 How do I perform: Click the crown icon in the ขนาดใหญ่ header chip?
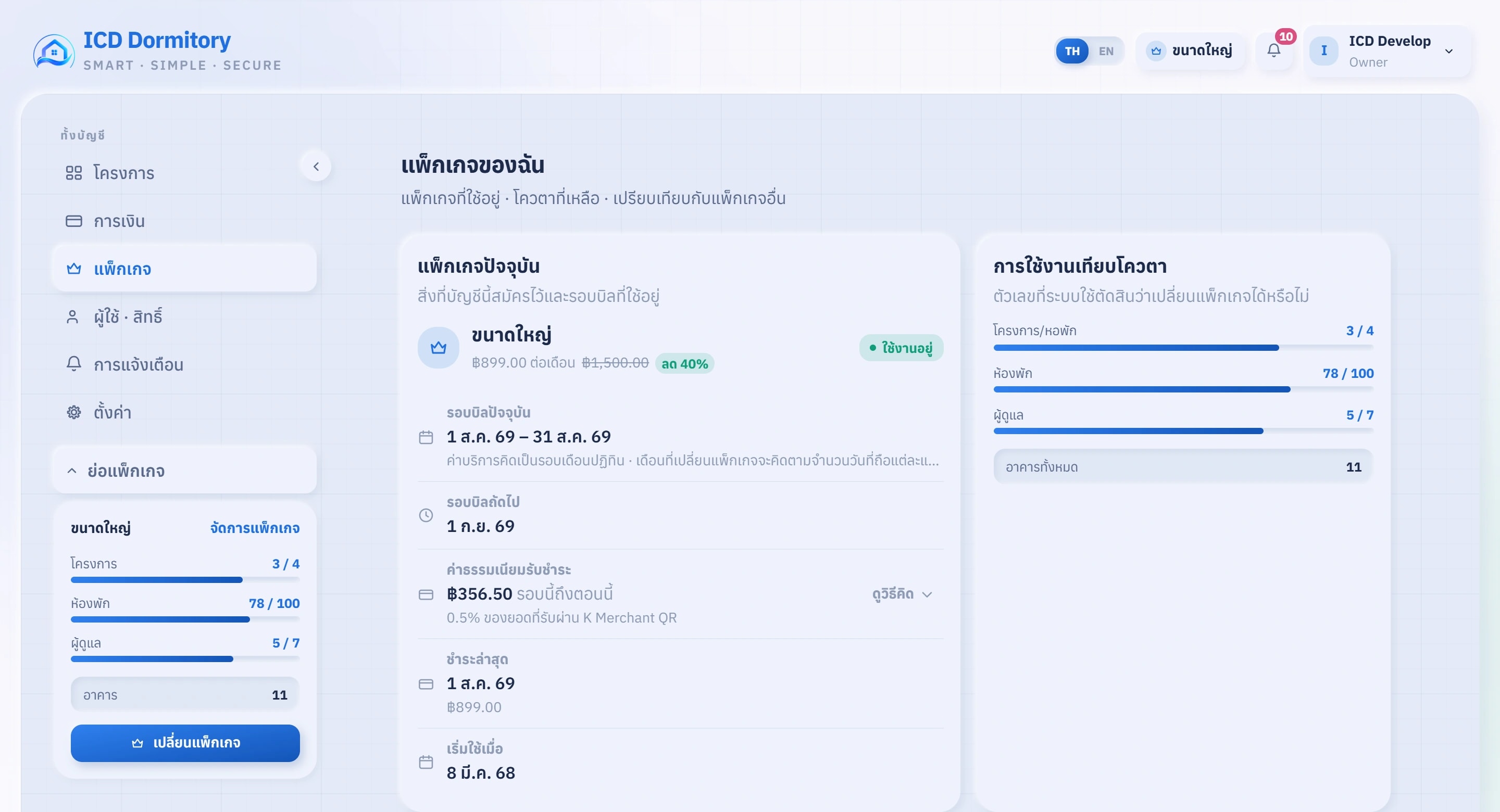(x=1156, y=51)
